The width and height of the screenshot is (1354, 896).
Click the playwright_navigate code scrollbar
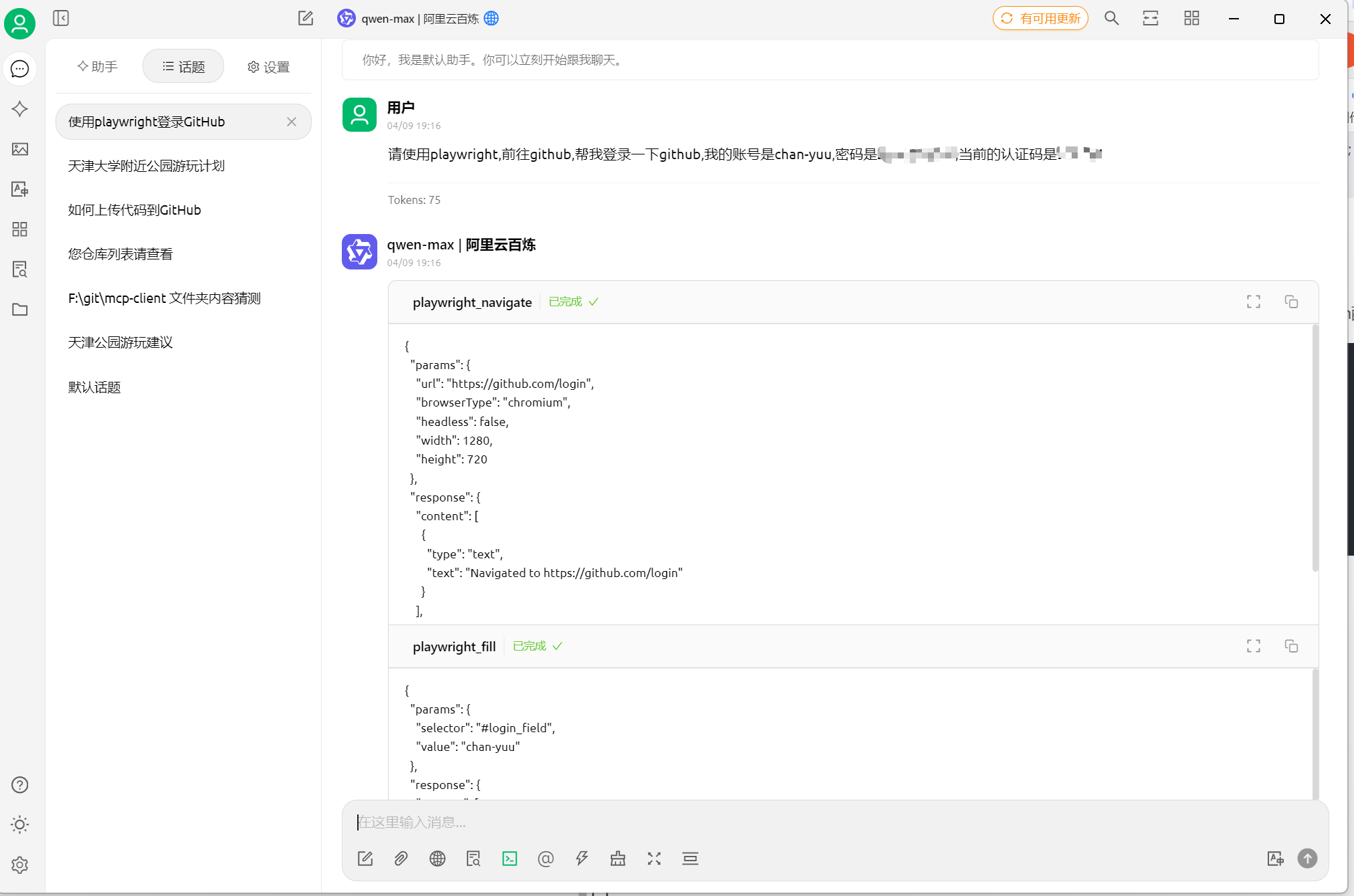(1315, 448)
